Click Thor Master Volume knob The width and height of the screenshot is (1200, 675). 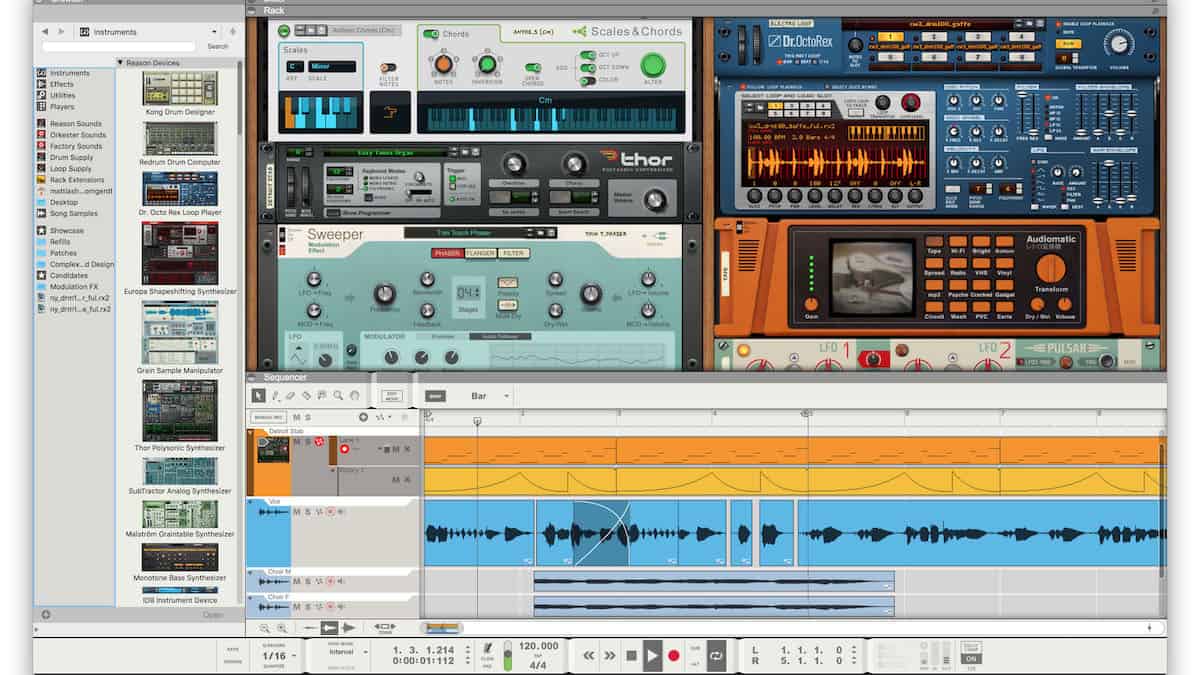pos(655,200)
